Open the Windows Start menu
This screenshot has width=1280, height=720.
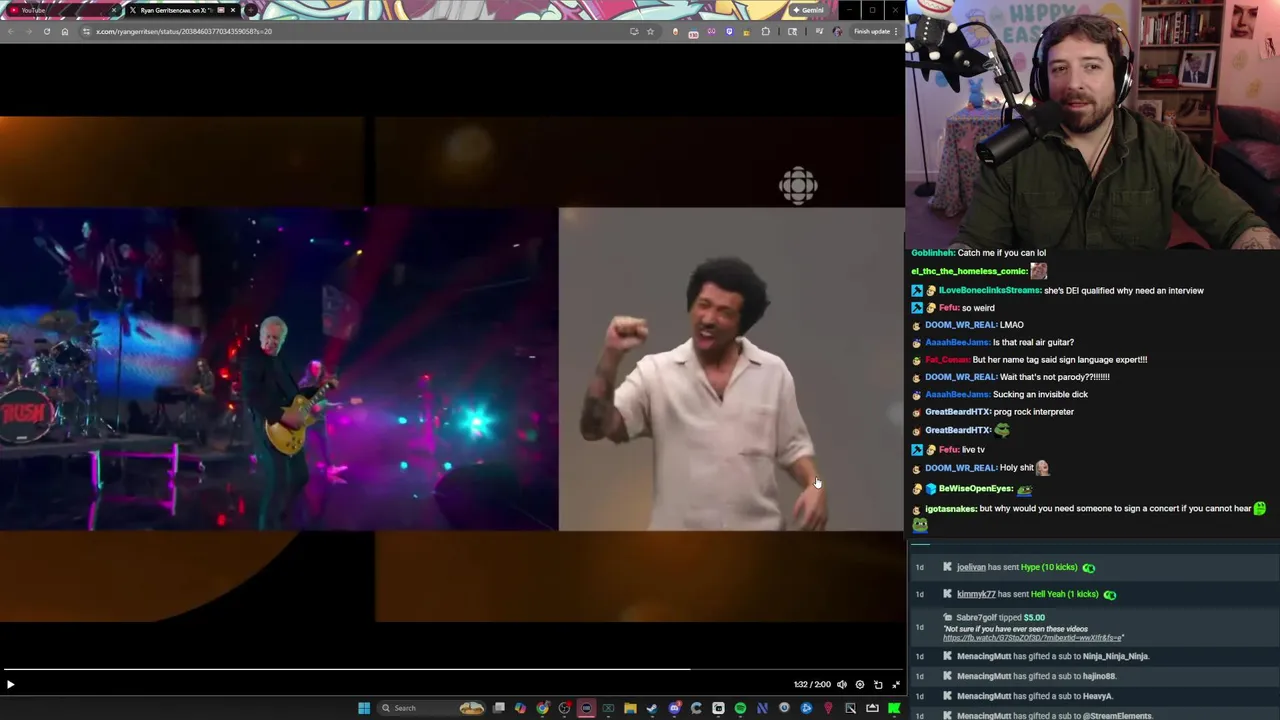pyautogui.click(x=364, y=708)
